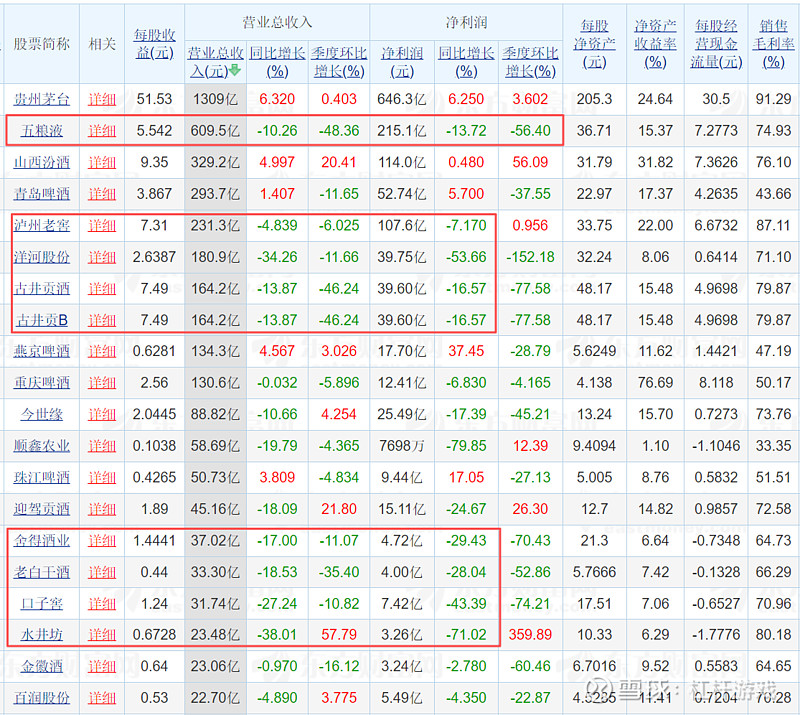Open 详细 link for 古井贡B

point(102,320)
